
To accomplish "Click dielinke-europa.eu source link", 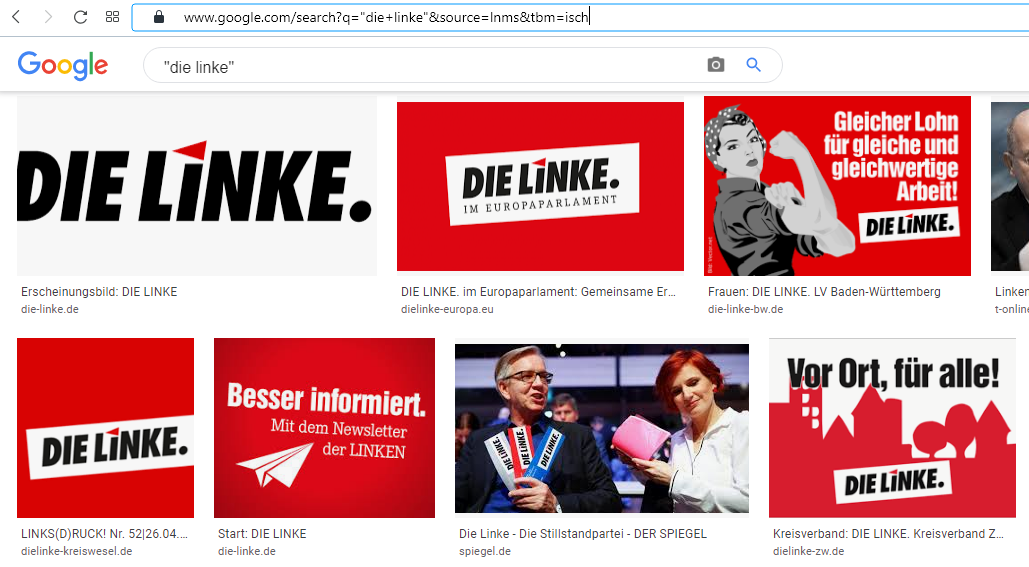I will click(x=448, y=309).
